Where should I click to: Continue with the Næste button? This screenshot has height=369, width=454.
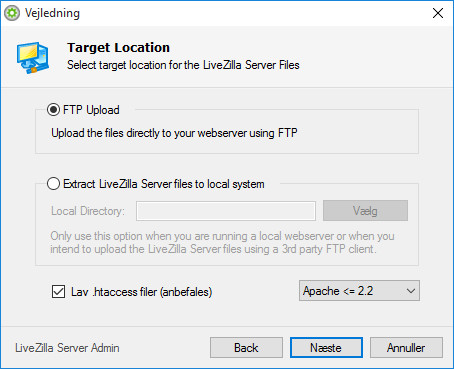coord(326,348)
